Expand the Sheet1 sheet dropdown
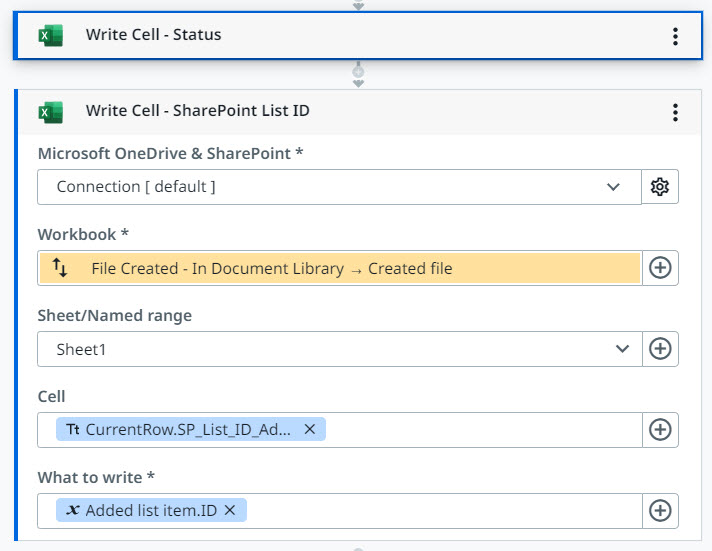This screenshot has width=712, height=551. point(622,349)
